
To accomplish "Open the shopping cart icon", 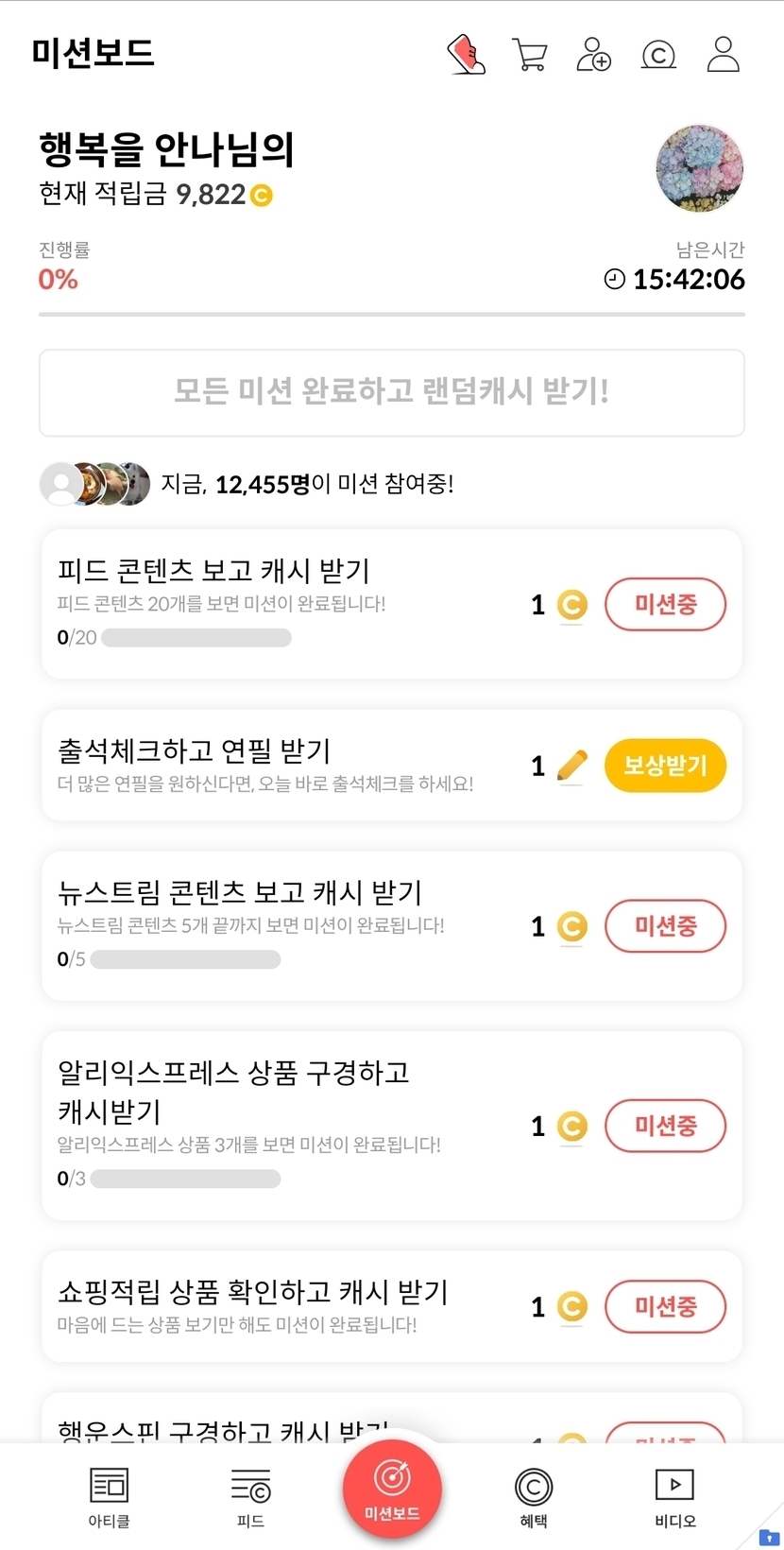I will coord(530,55).
